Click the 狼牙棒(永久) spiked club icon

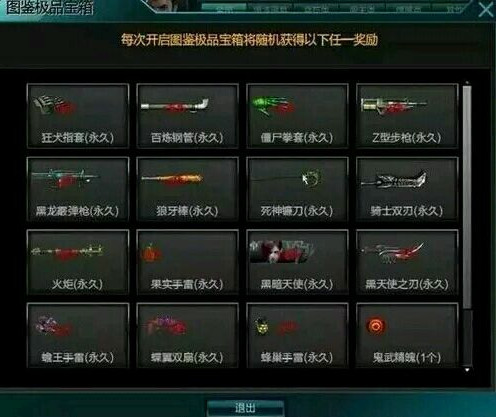pyautogui.click(x=172, y=179)
